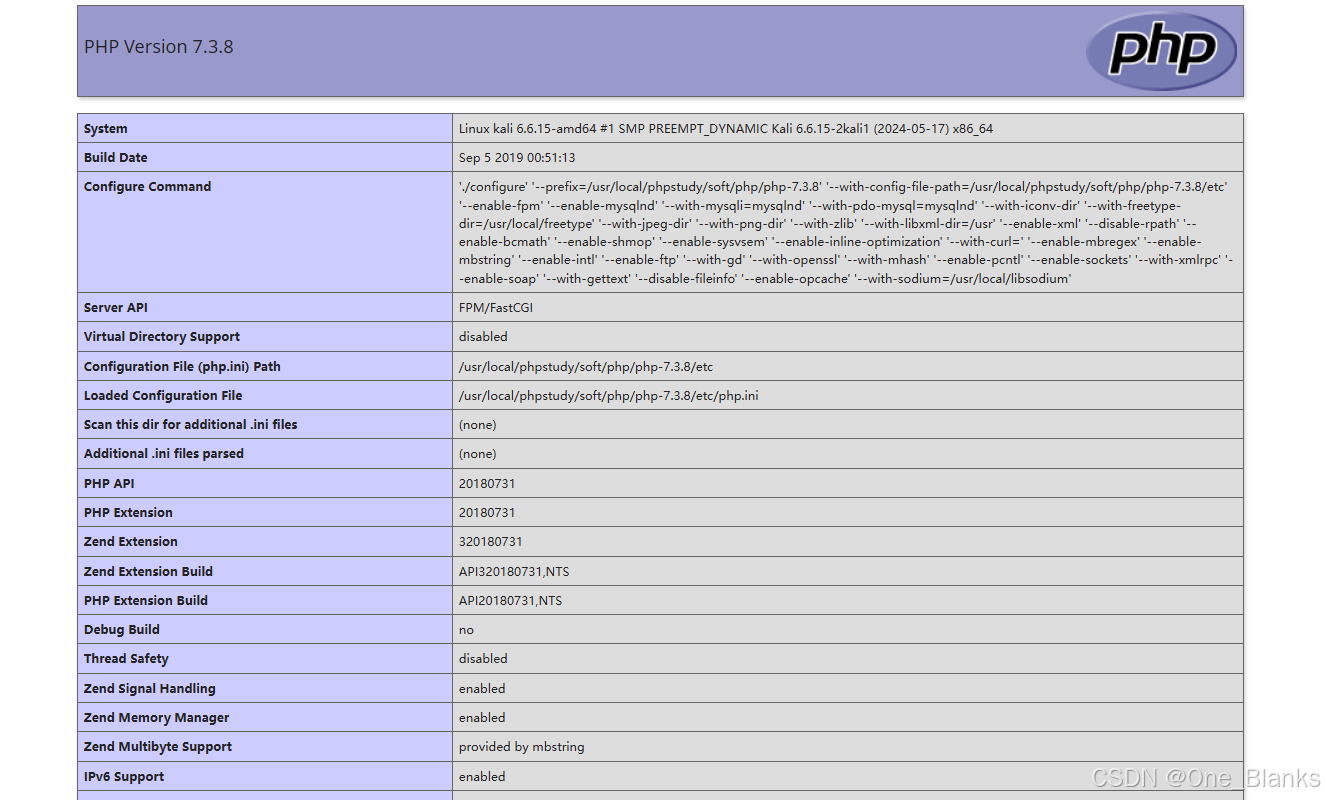Select the 'API320180731,NTS' value
This screenshot has height=800, width=1325.
pos(514,572)
